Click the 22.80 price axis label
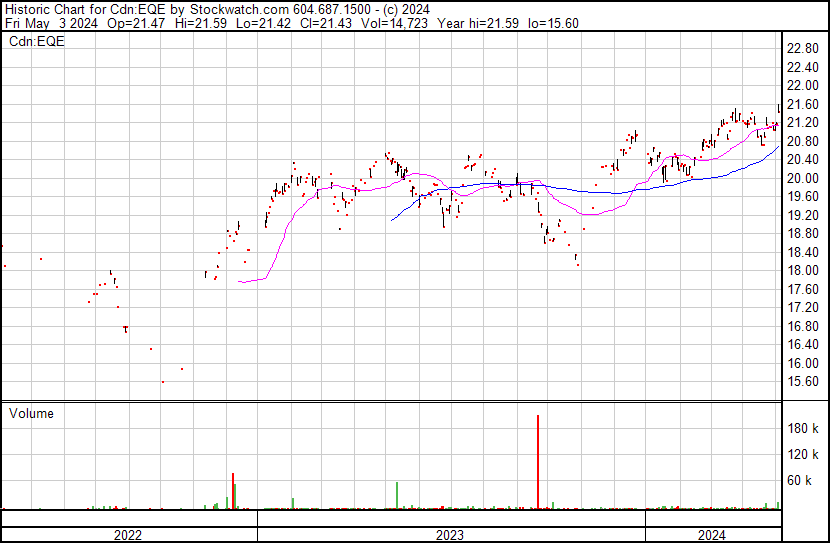 coord(802,49)
